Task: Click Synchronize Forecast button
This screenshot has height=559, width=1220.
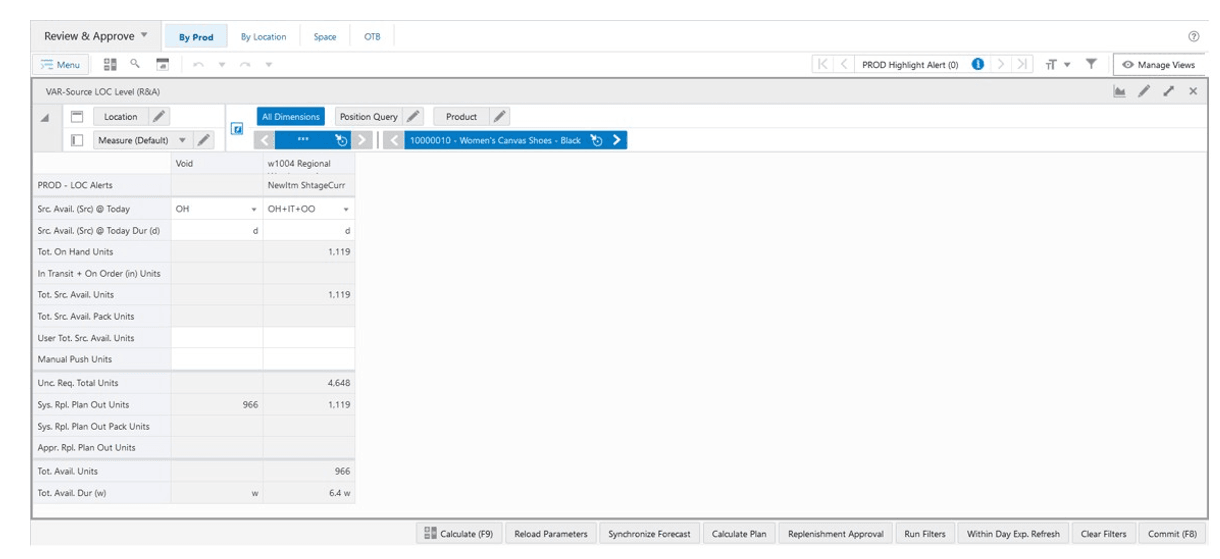Action: pos(649,534)
